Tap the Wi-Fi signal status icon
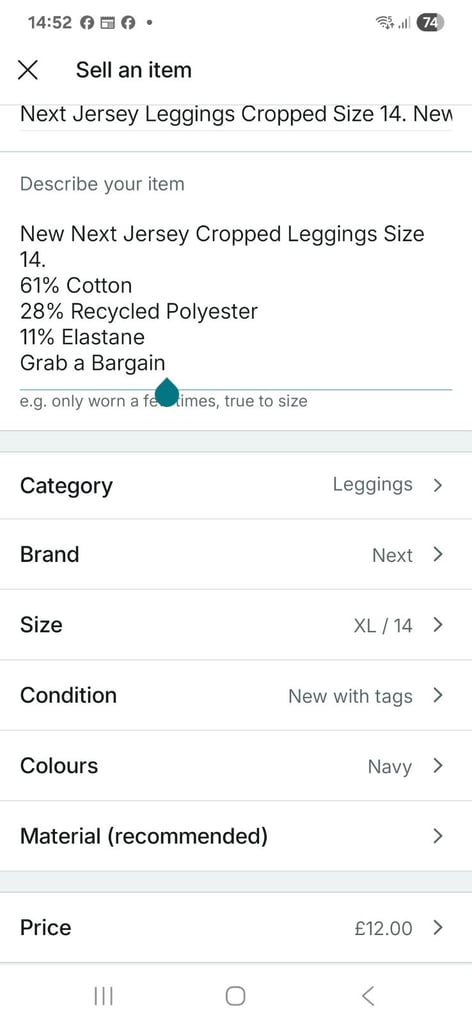Viewport: 472px width, 1024px height. coord(385,23)
